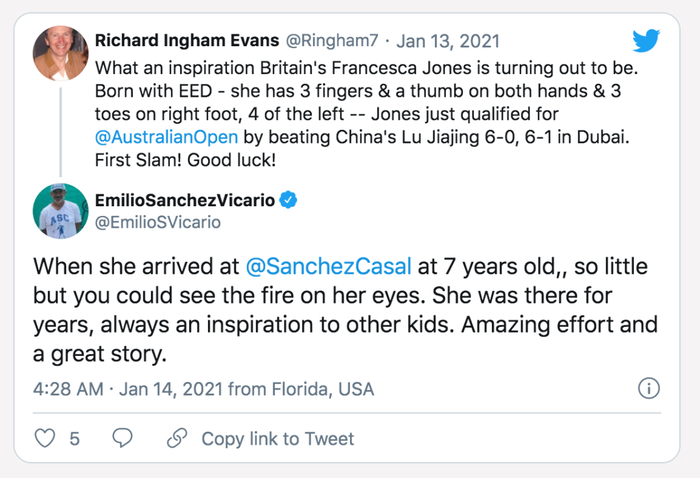Click the like count number 5
700x478 pixels.
(75, 438)
